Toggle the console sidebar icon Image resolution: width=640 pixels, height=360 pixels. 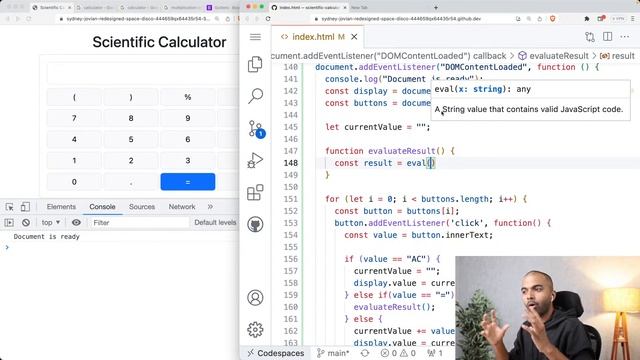(x=9, y=222)
